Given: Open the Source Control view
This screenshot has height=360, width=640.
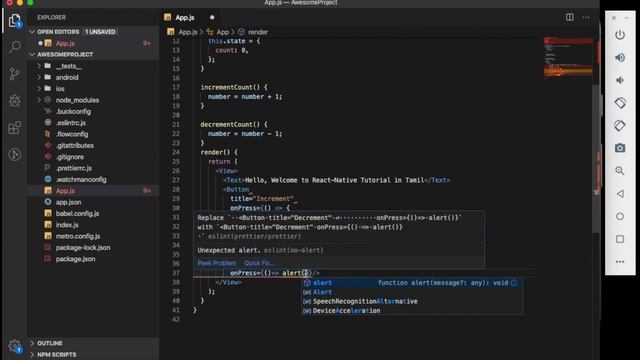Looking at the screenshot, I should tap(15, 74).
